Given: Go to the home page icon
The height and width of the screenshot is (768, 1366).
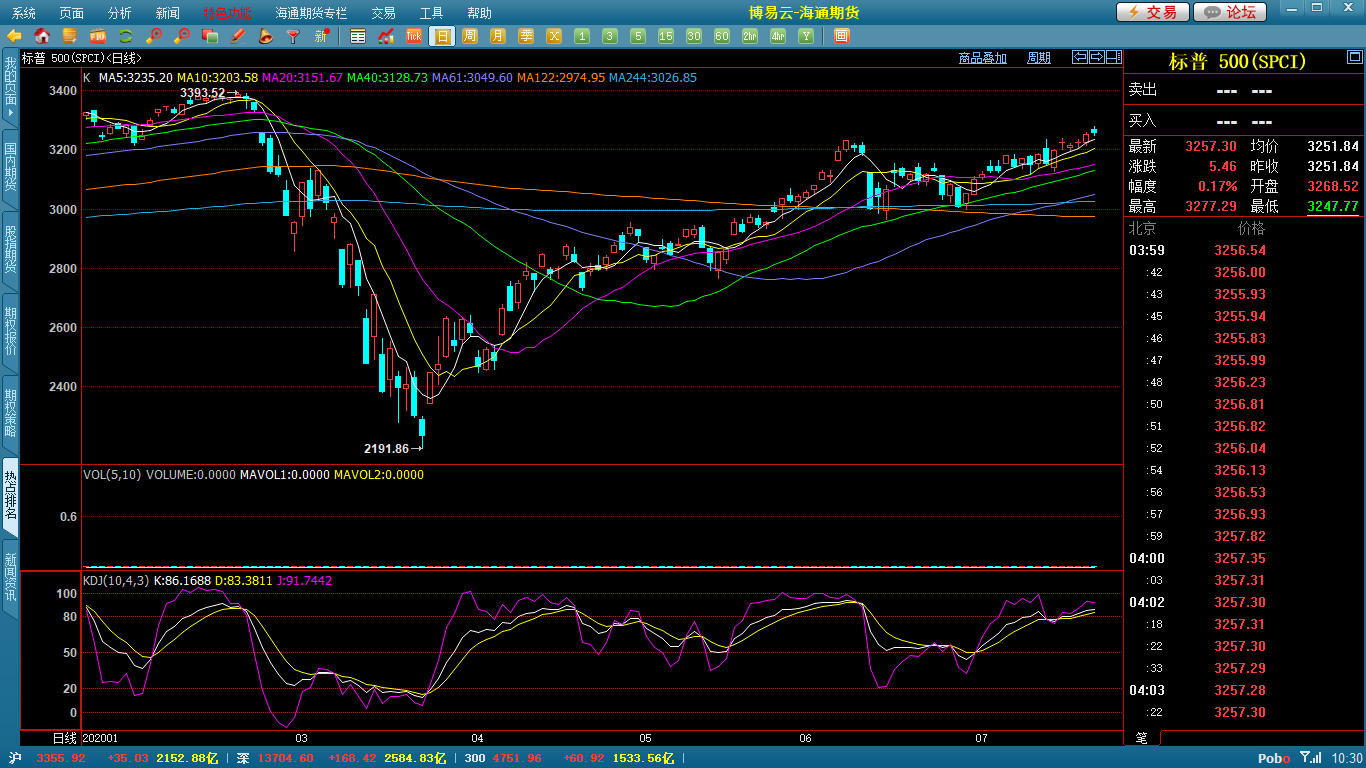Looking at the screenshot, I should [42, 36].
